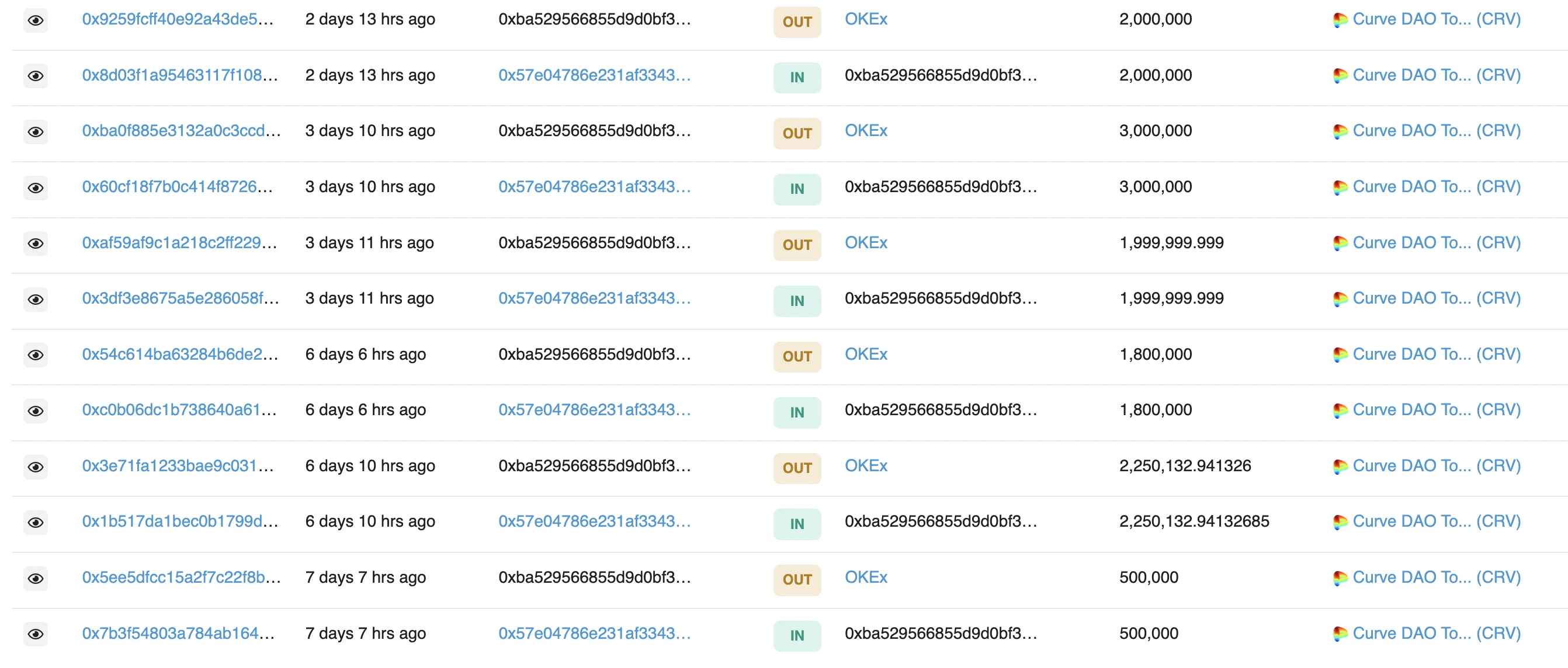Click CRV token icon in 2,250,132.941326 row
Viewport: 1568px width, 668px height.
[x=1340, y=467]
